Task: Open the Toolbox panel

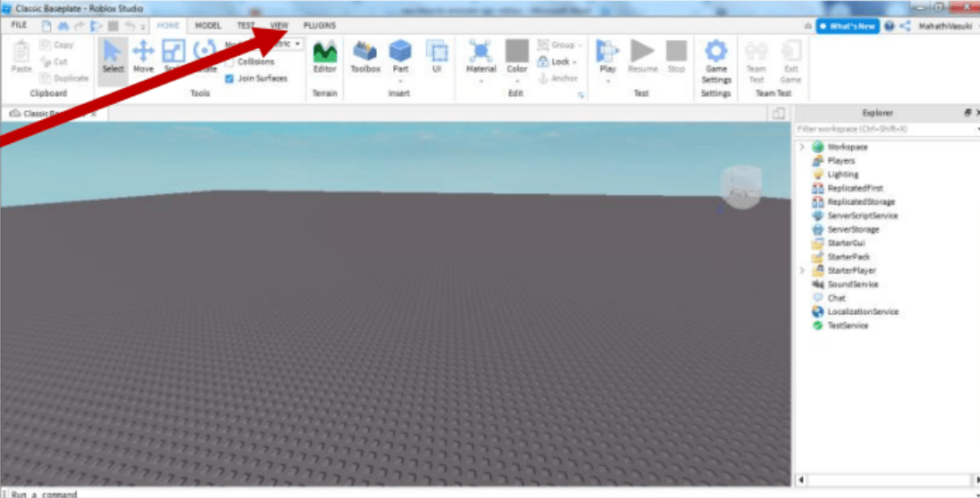Action: [x=365, y=57]
